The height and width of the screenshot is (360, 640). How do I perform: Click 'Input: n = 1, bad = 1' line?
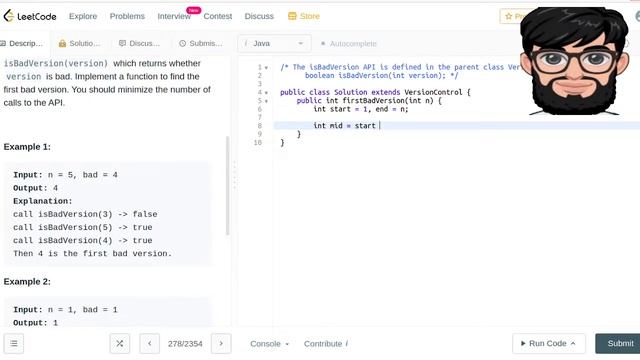pos(65,310)
